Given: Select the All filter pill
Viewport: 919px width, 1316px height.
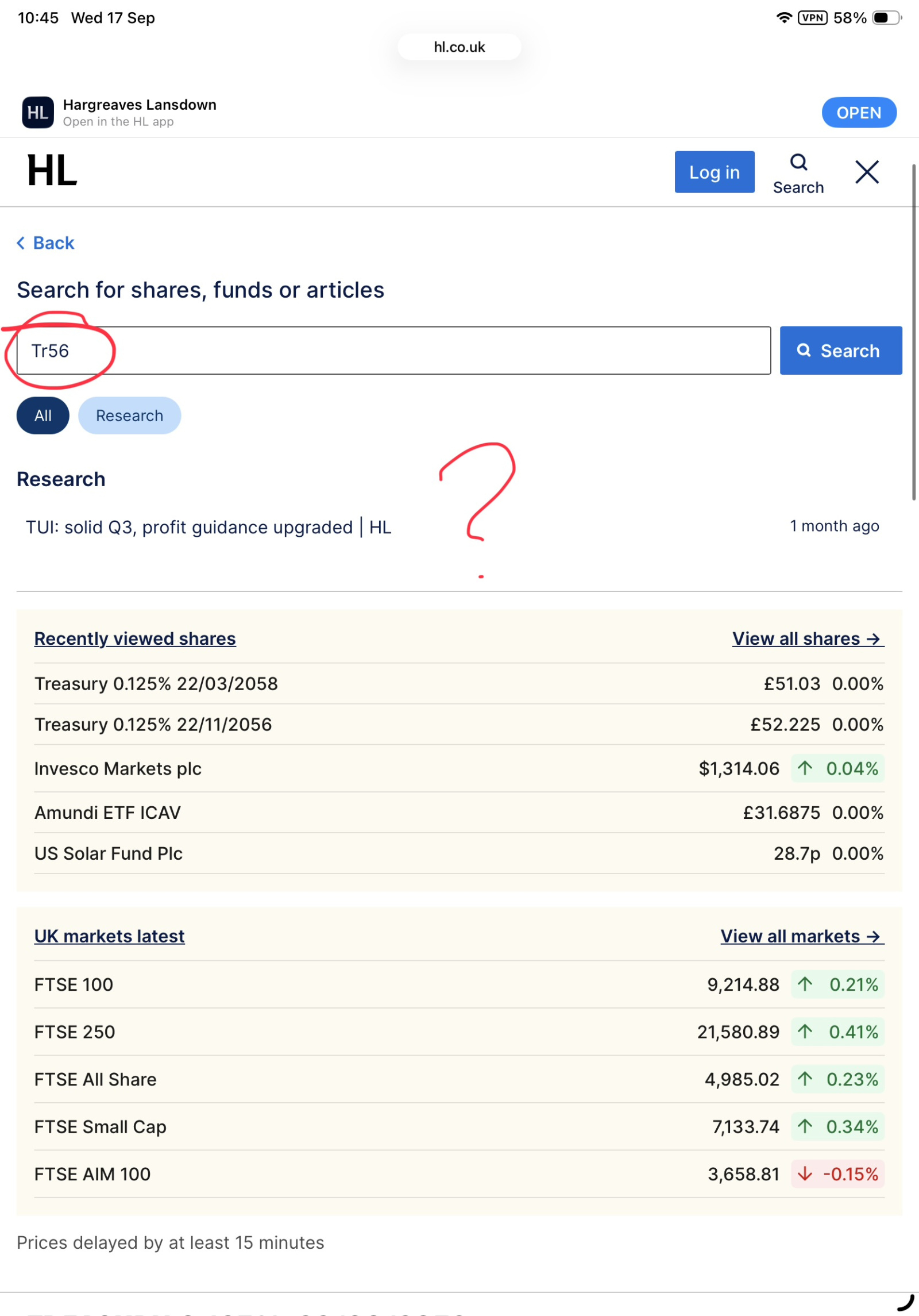Looking at the screenshot, I should [43, 415].
